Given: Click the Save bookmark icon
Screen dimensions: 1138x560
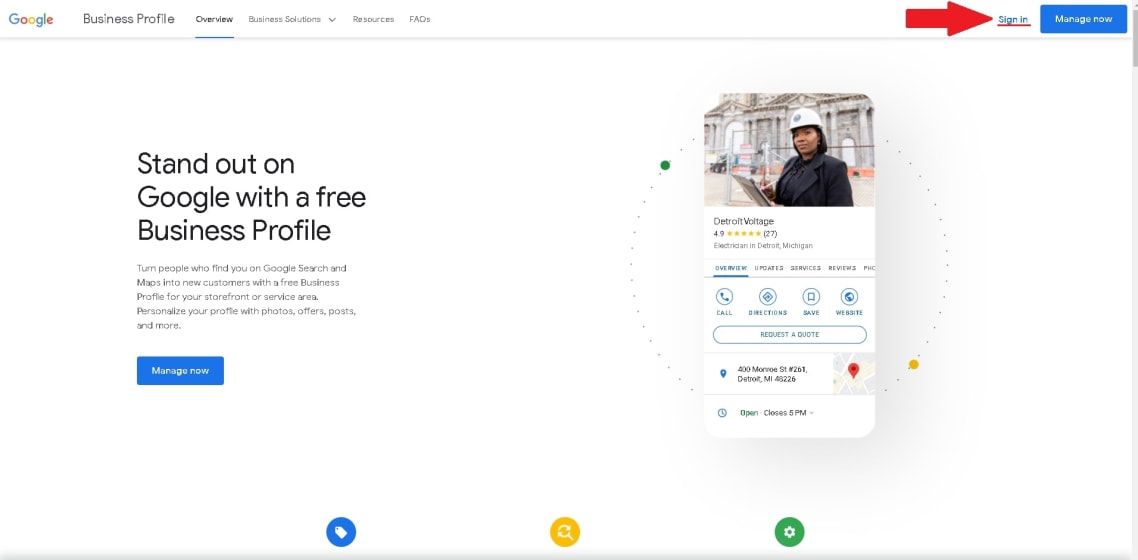Looking at the screenshot, I should click(x=811, y=297).
